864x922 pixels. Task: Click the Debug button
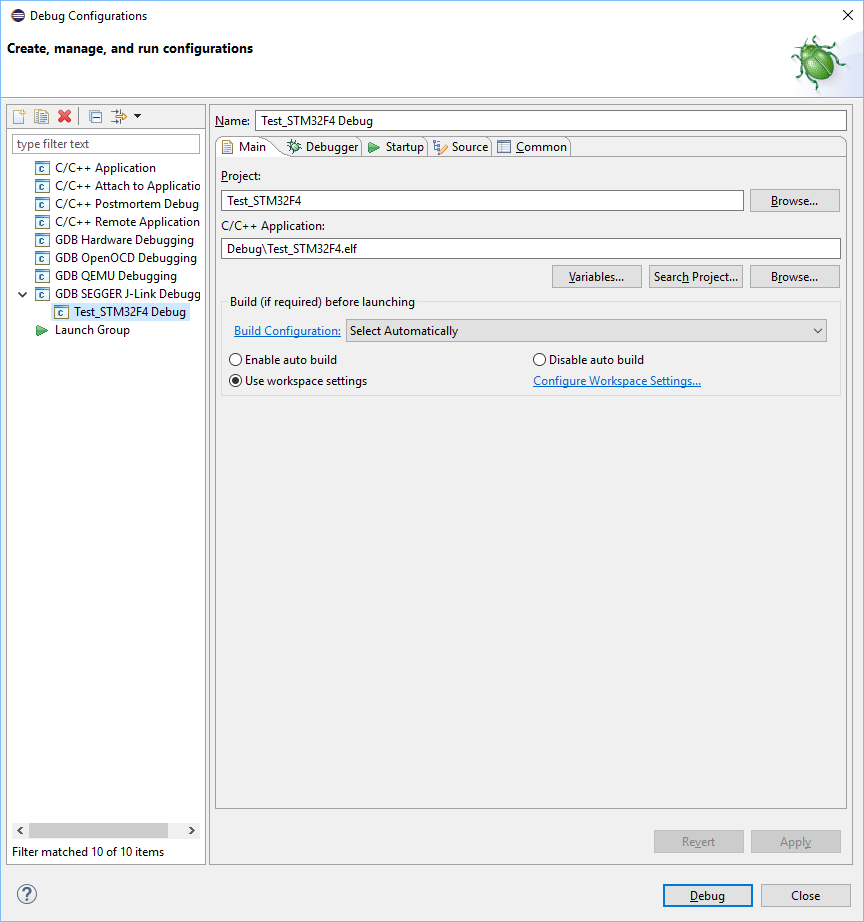tap(707, 895)
